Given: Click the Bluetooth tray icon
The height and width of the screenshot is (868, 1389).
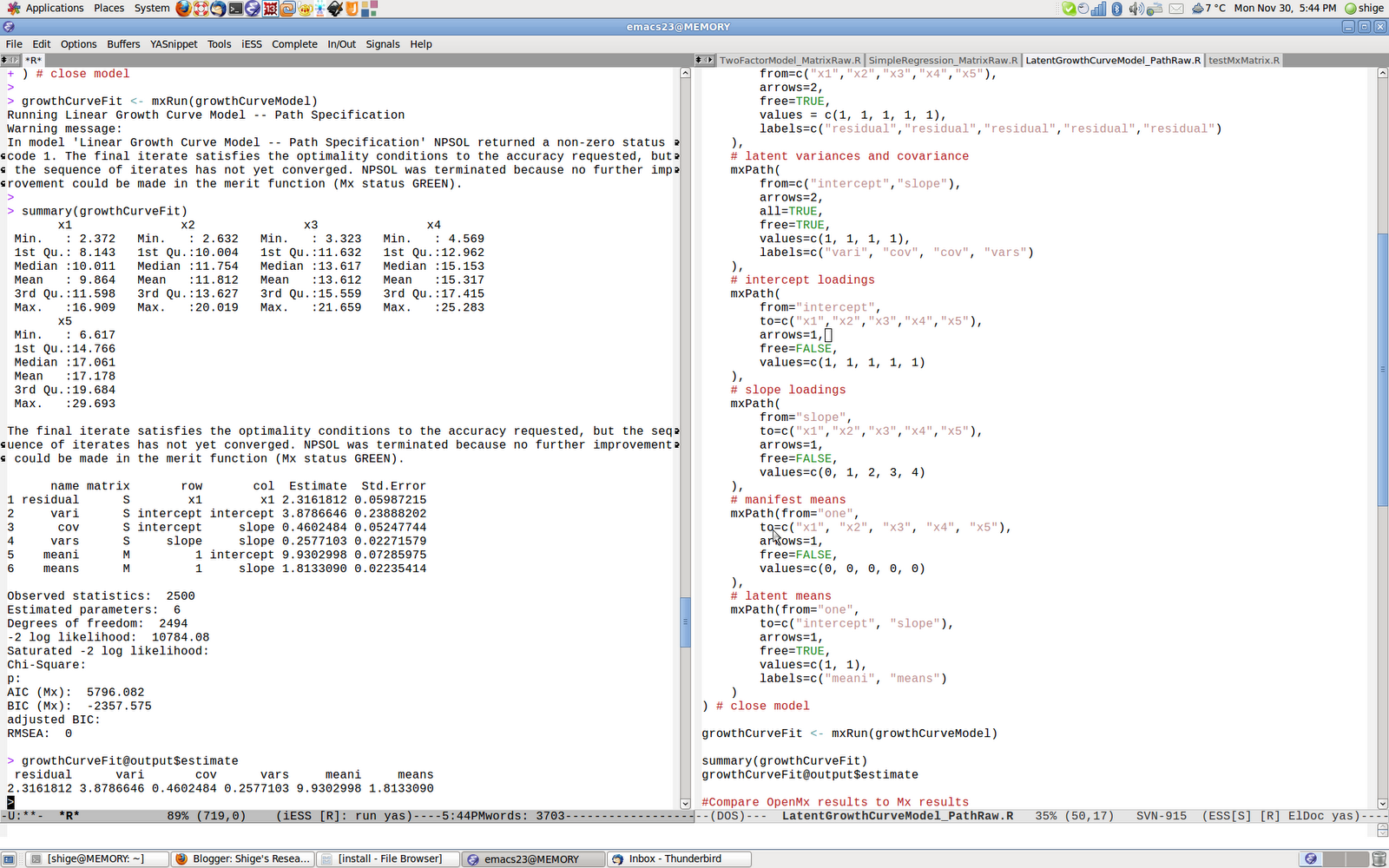Looking at the screenshot, I should (1116, 9).
